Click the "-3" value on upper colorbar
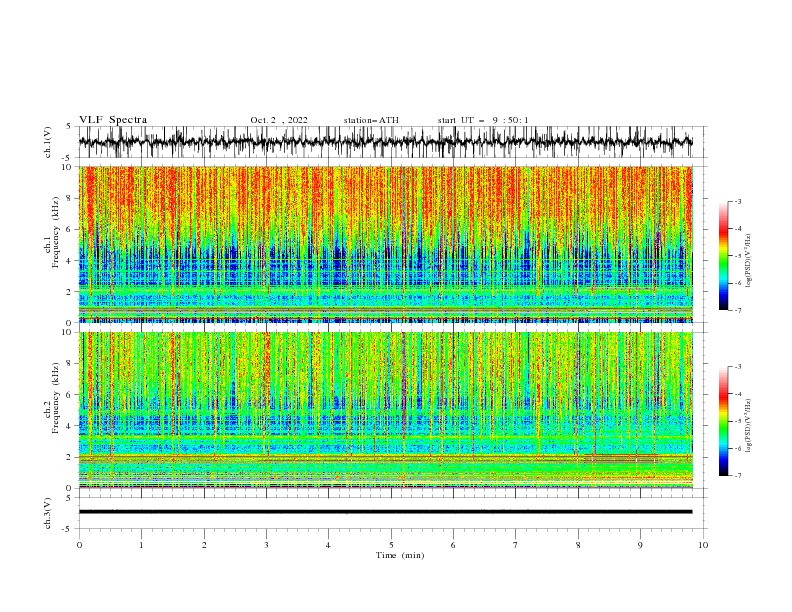The height and width of the screenshot is (612, 792). (x=738, y=201)
